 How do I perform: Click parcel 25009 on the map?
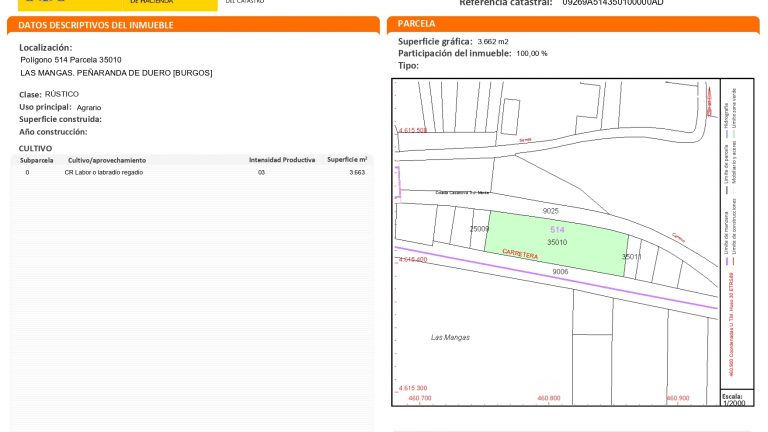coord(479,229)
